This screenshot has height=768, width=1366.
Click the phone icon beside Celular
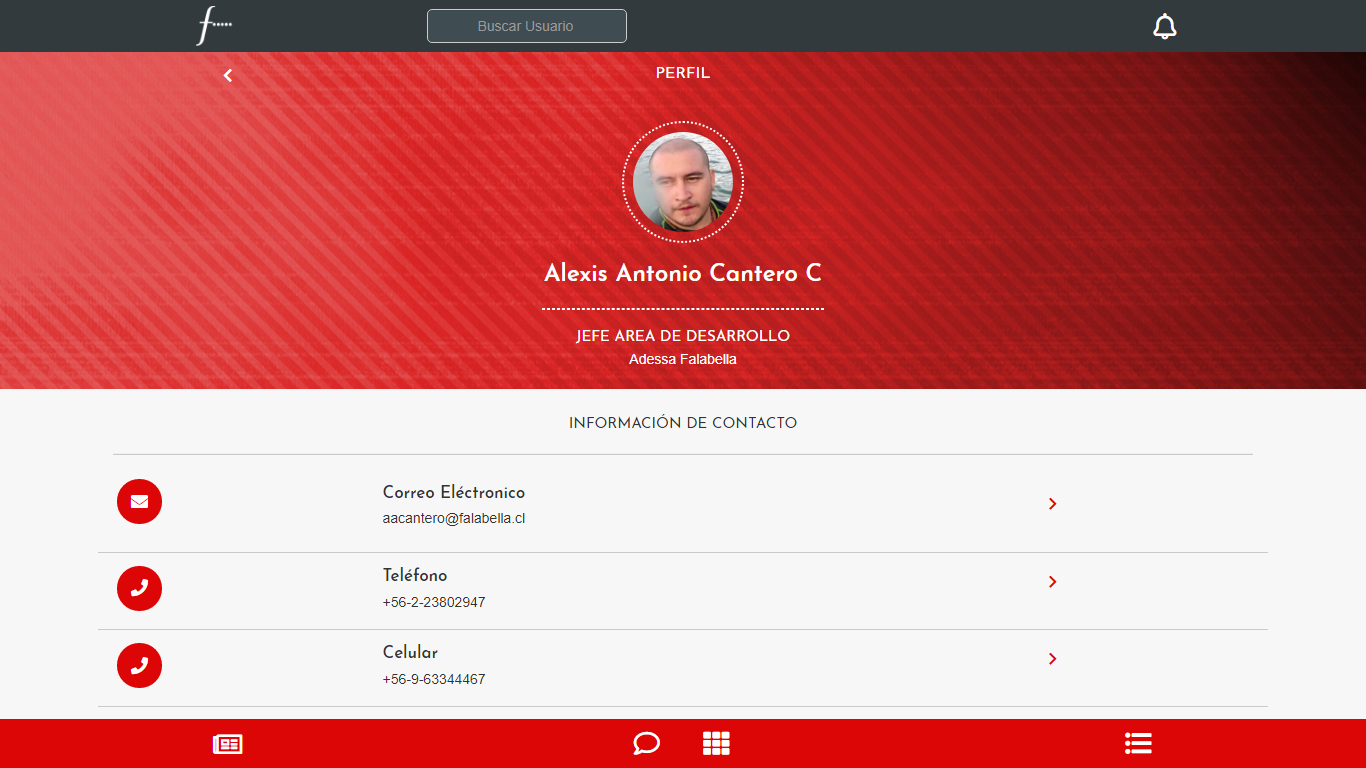click(139, 666)
